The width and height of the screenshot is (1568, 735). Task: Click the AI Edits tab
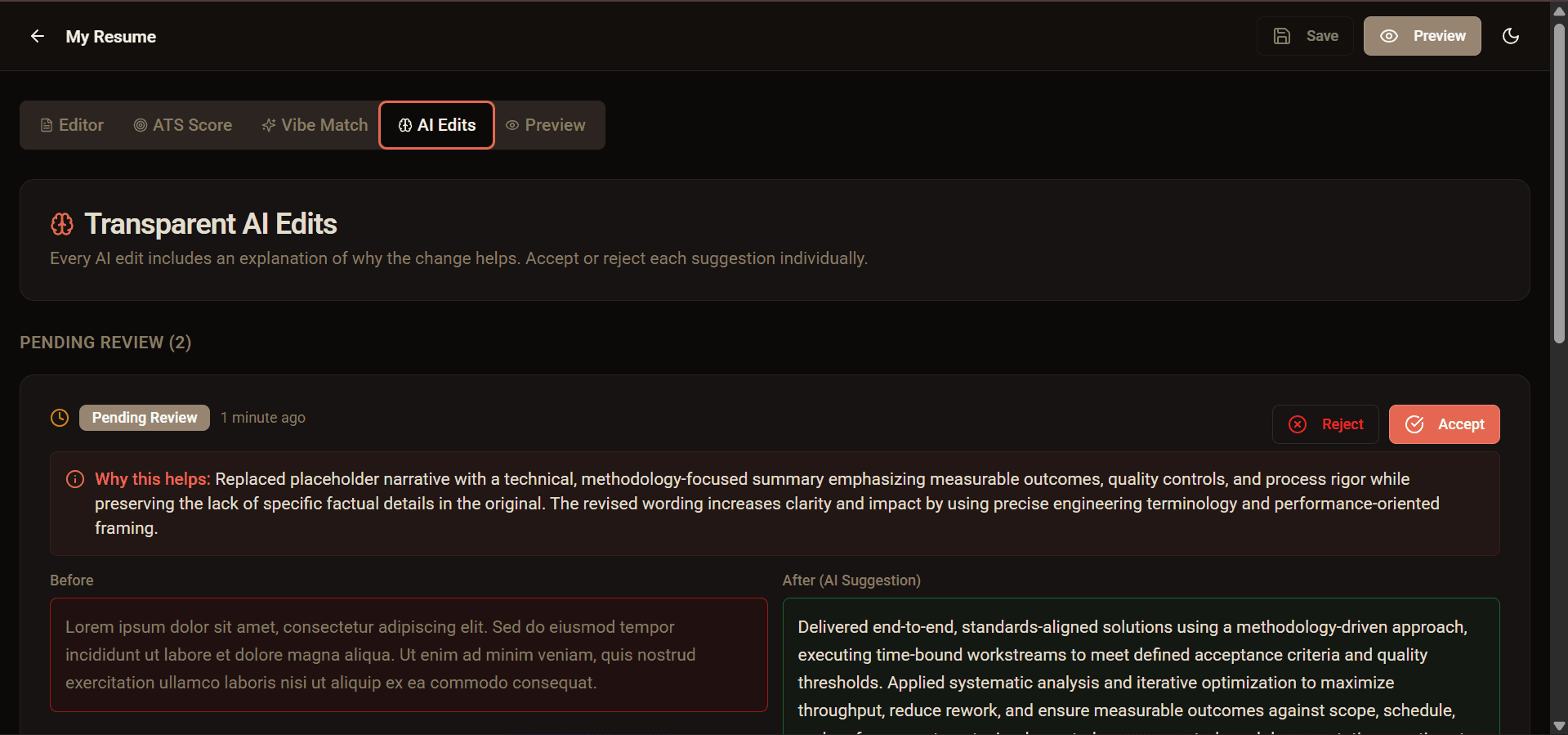pos(437,125)
